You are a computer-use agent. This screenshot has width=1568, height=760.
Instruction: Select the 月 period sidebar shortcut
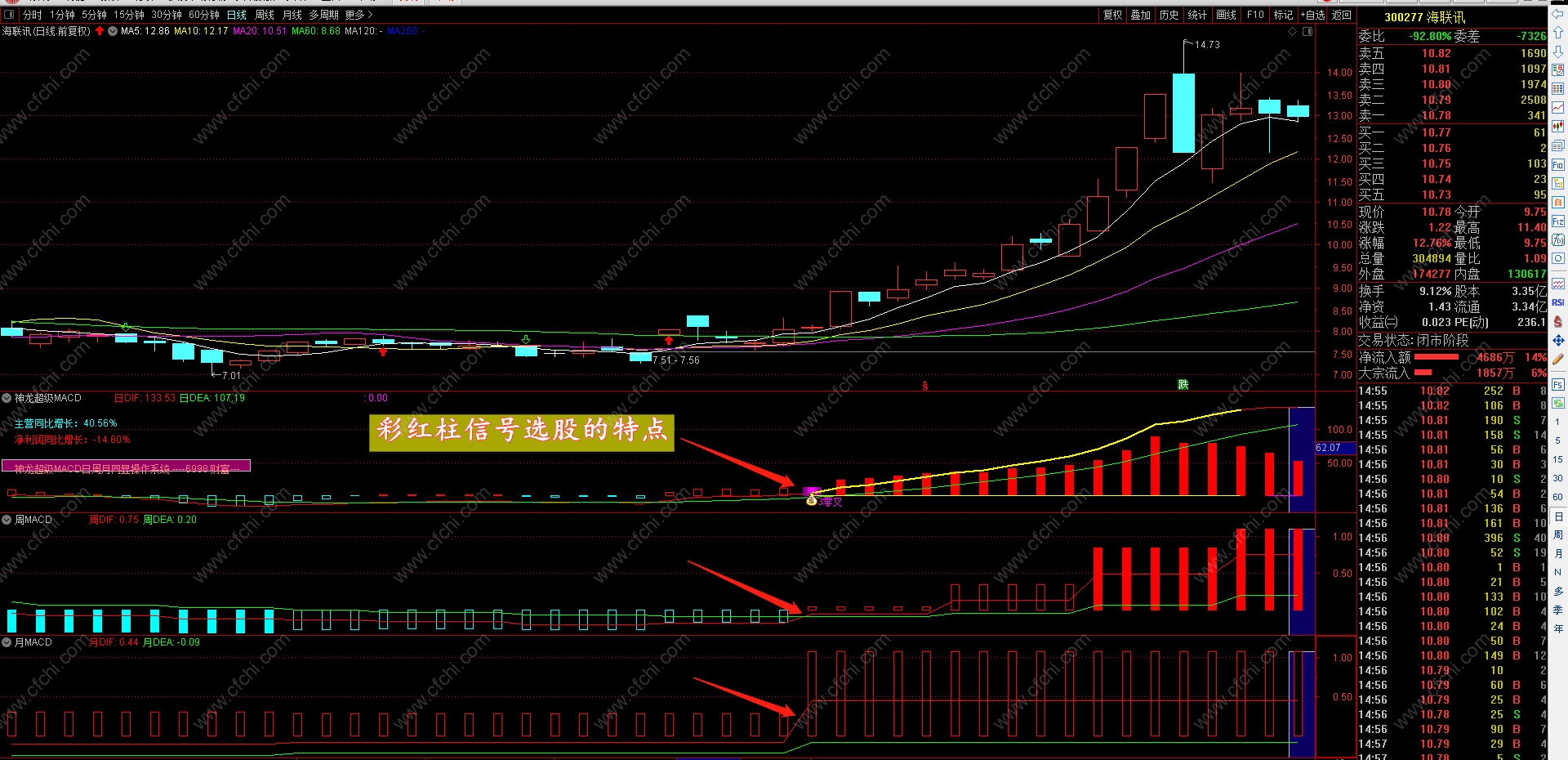(1558, 553)
